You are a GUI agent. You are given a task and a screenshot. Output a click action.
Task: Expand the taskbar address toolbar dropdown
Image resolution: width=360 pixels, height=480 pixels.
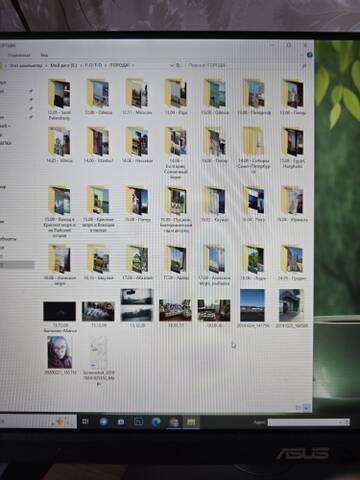pos(340,422)
